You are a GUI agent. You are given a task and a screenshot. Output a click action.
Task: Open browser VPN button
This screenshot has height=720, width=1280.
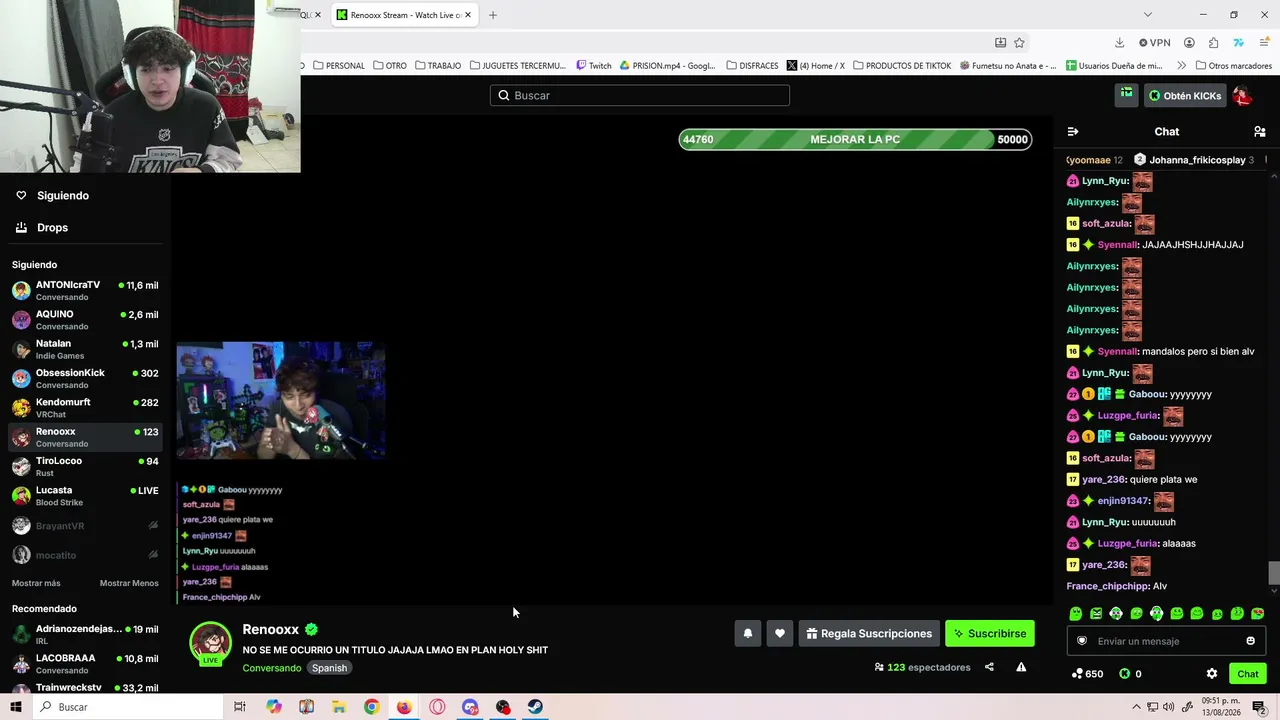(x=1155, y=43)
